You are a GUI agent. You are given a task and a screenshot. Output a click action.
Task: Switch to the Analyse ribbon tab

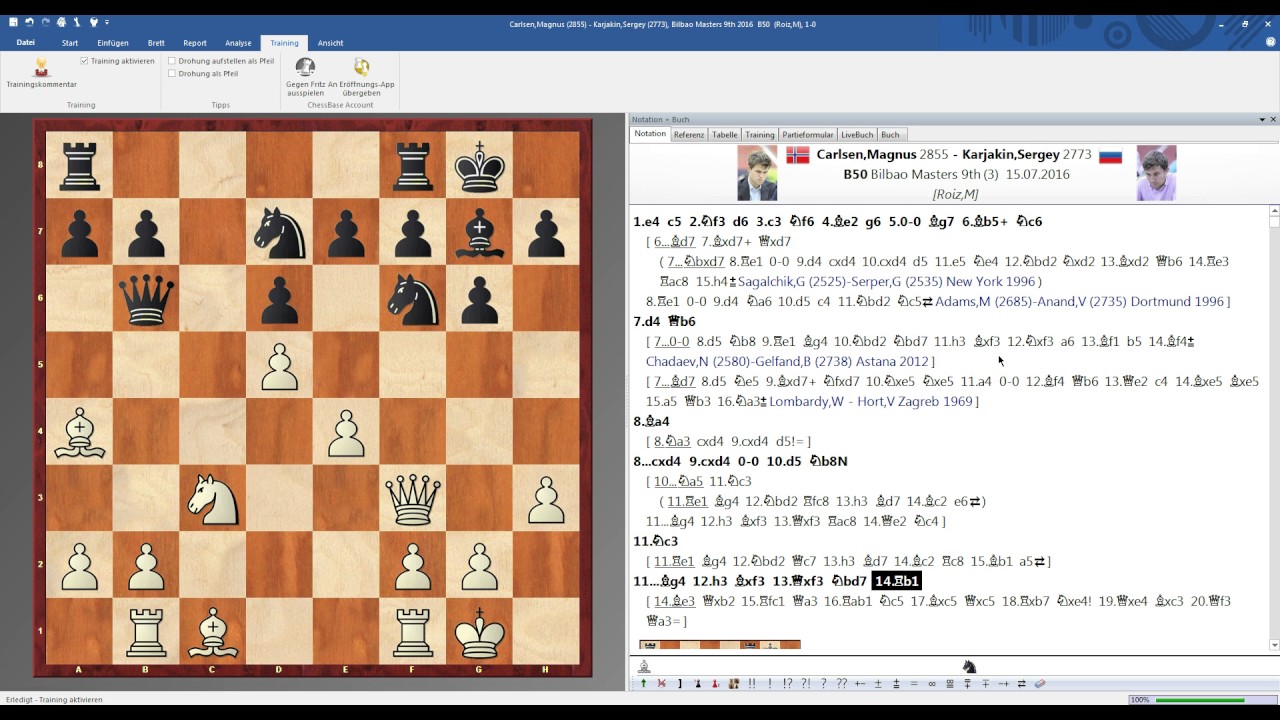coord(238,43)
